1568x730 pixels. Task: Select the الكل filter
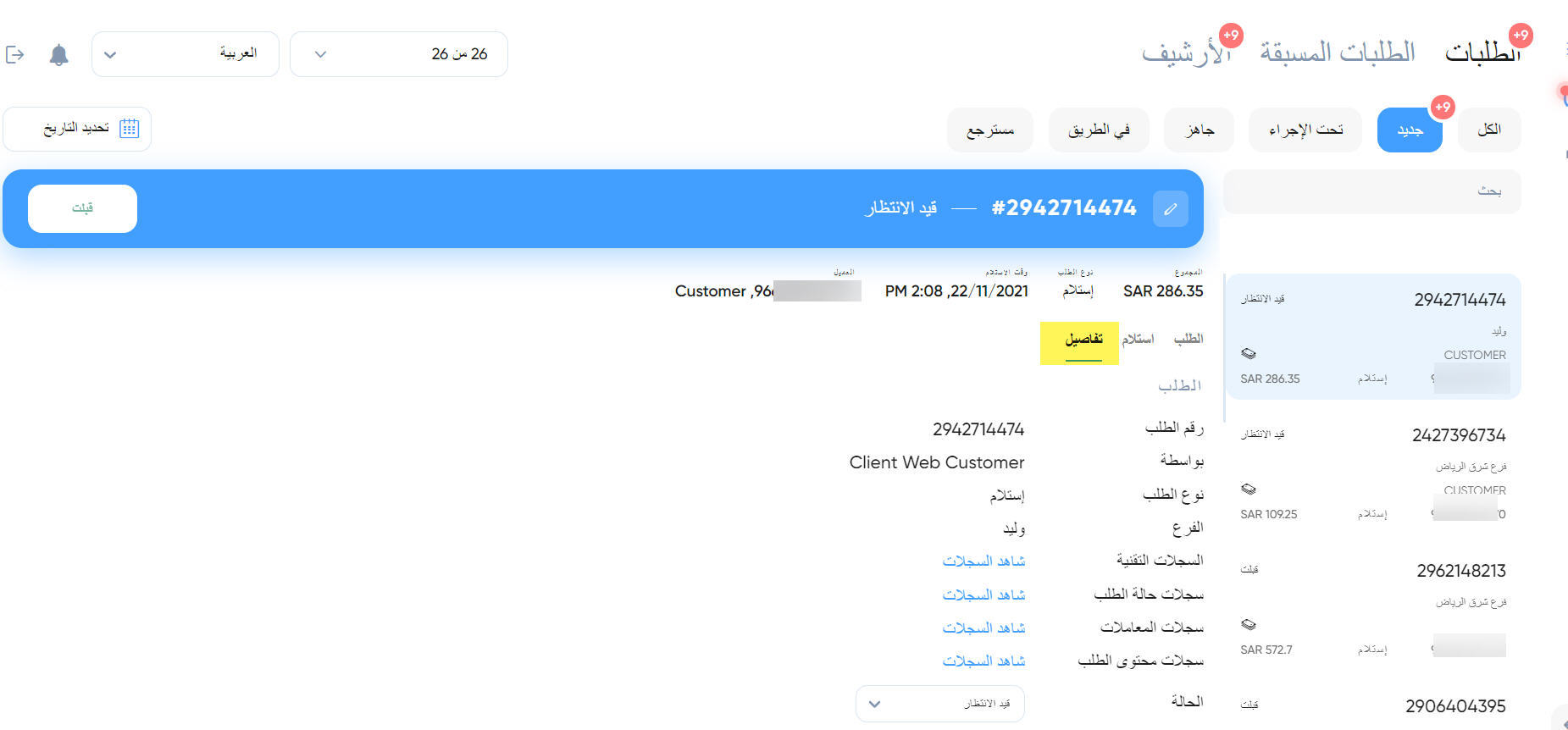click(x=1489, y=130)
